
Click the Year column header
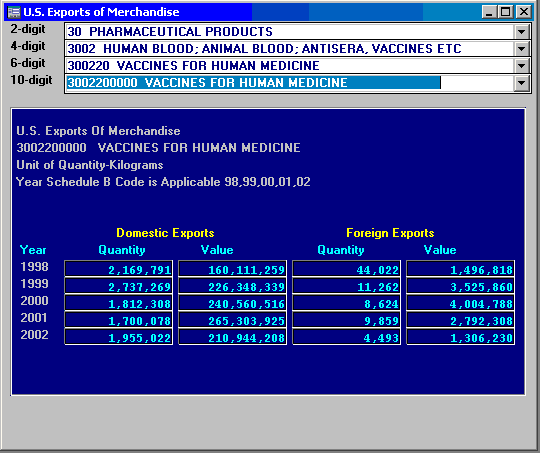pyautogui.click(x=33, y=250)
